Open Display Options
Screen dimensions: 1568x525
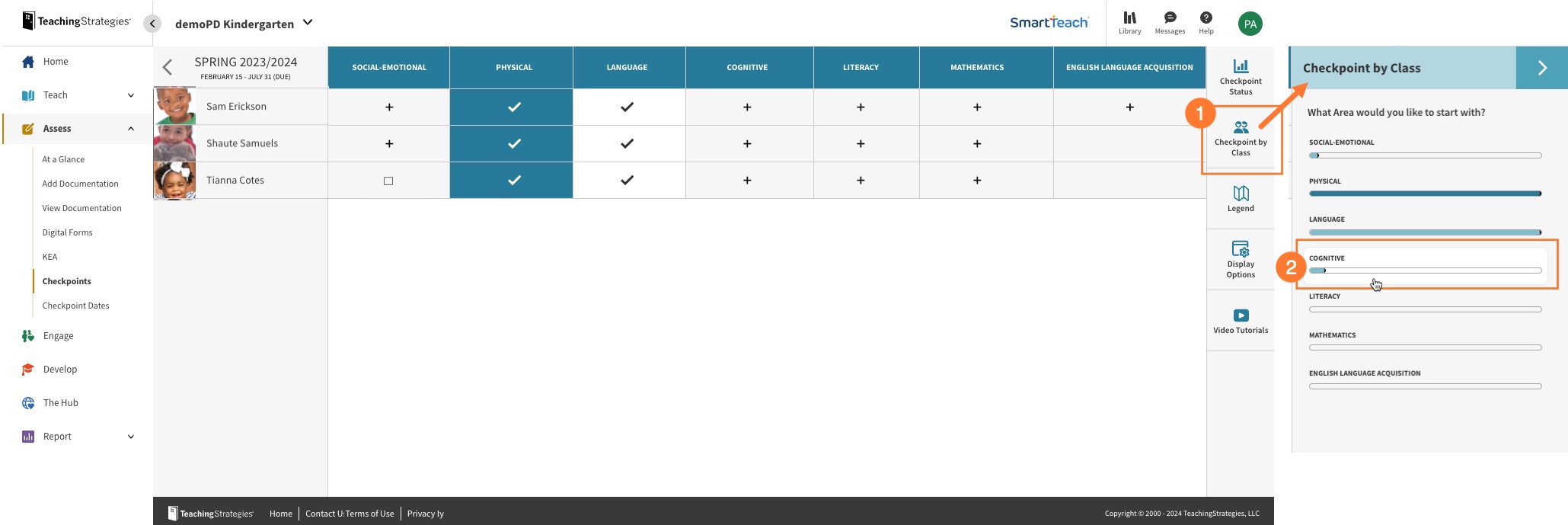point(1241,259)
